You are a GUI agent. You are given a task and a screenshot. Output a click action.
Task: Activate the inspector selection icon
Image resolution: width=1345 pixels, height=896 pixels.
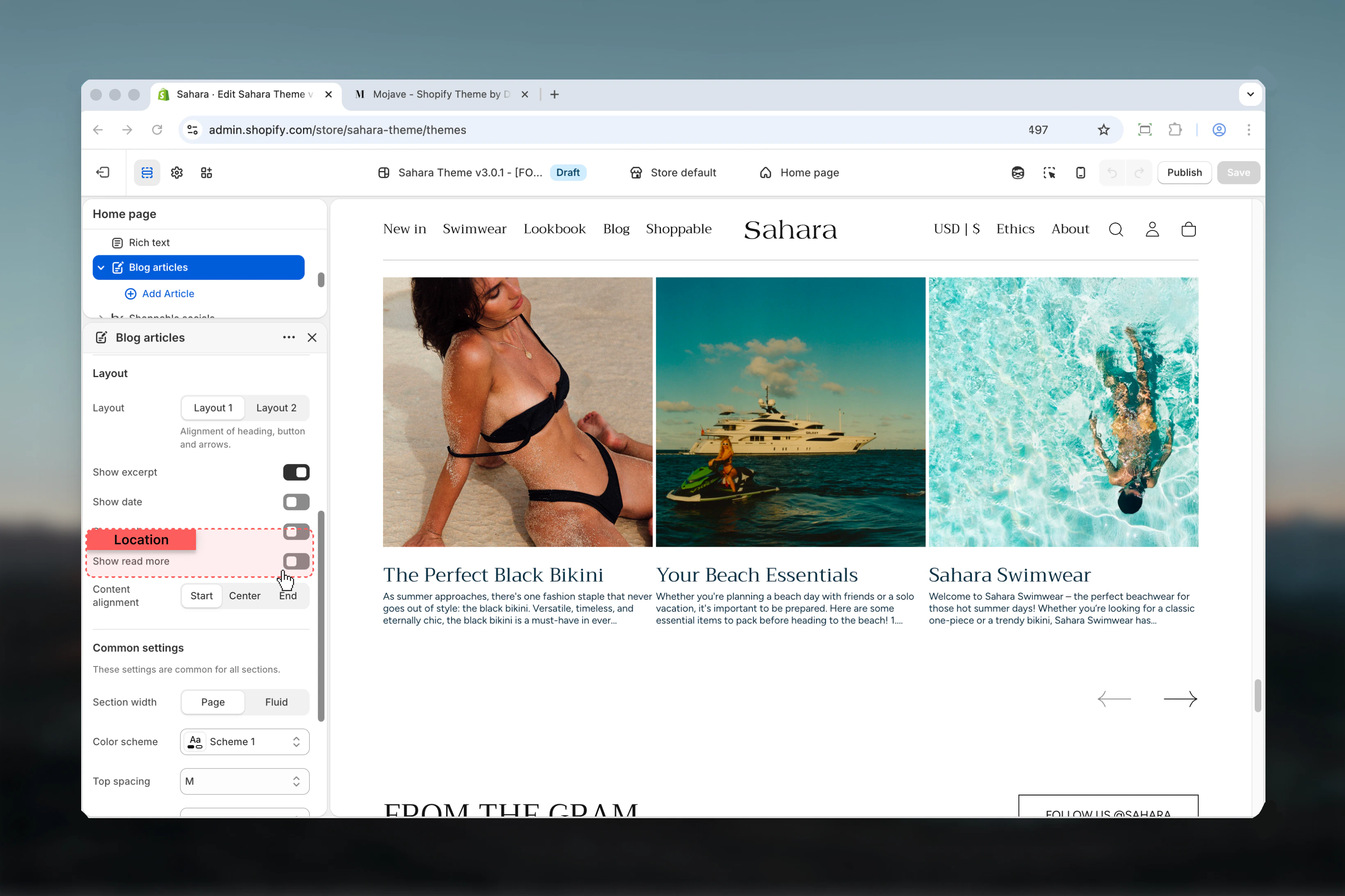[1049, 173]
